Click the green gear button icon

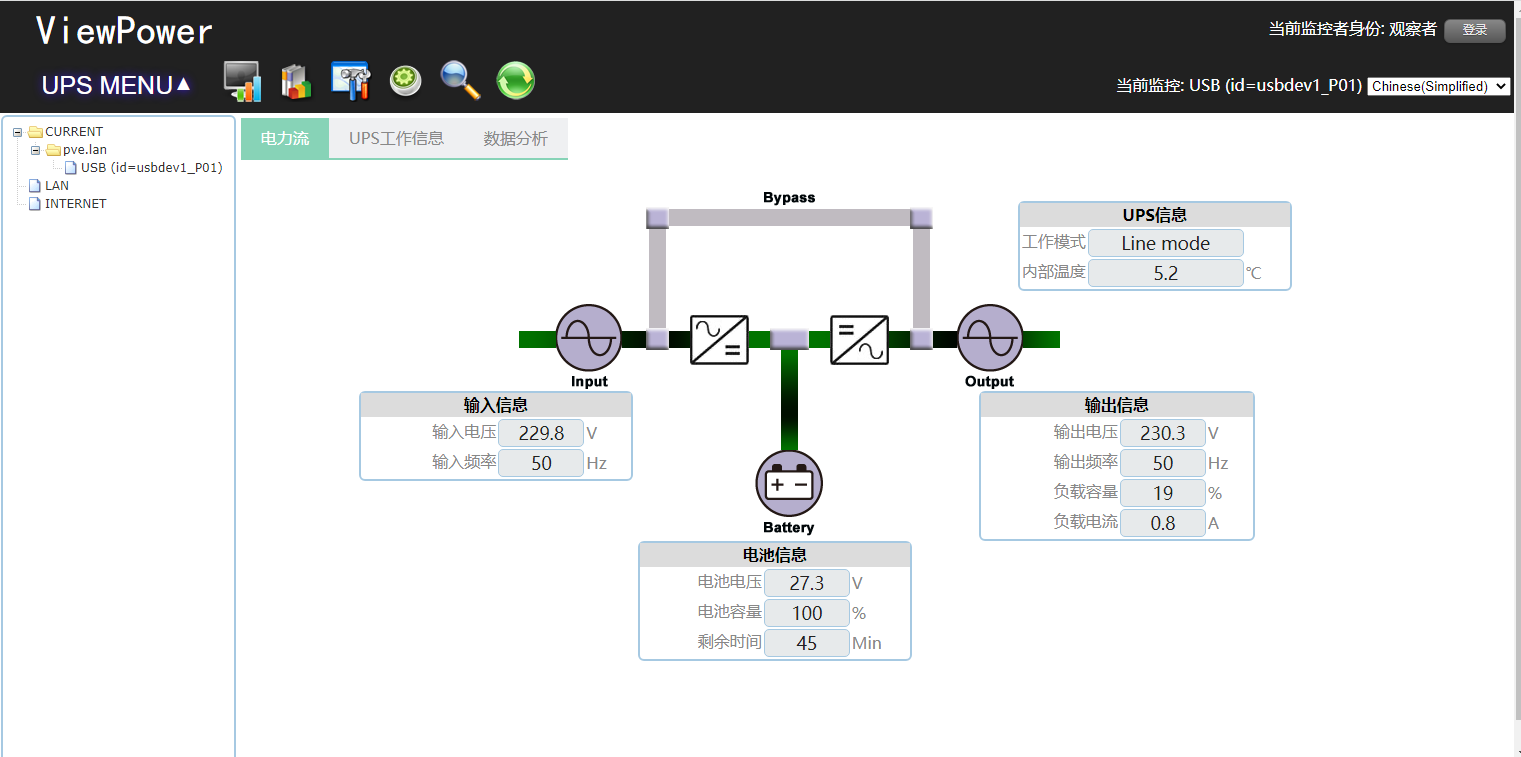tap(405, 81)
